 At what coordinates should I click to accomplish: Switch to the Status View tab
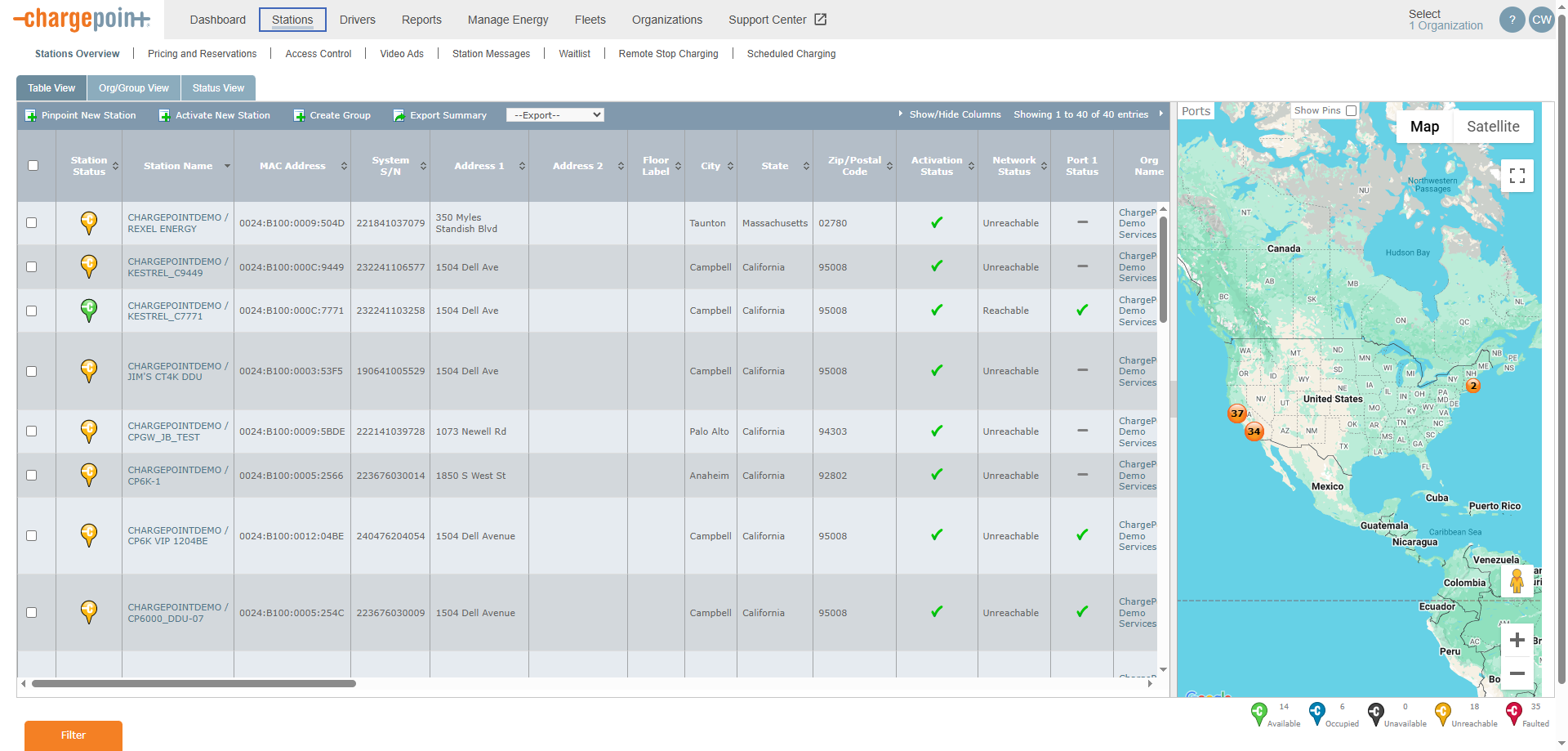click(x=218, y=88)
